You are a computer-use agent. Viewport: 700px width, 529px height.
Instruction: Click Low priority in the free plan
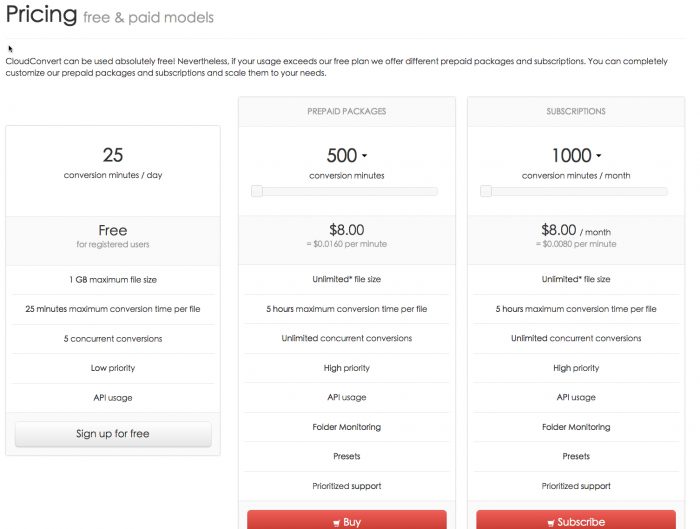(113, 368)
